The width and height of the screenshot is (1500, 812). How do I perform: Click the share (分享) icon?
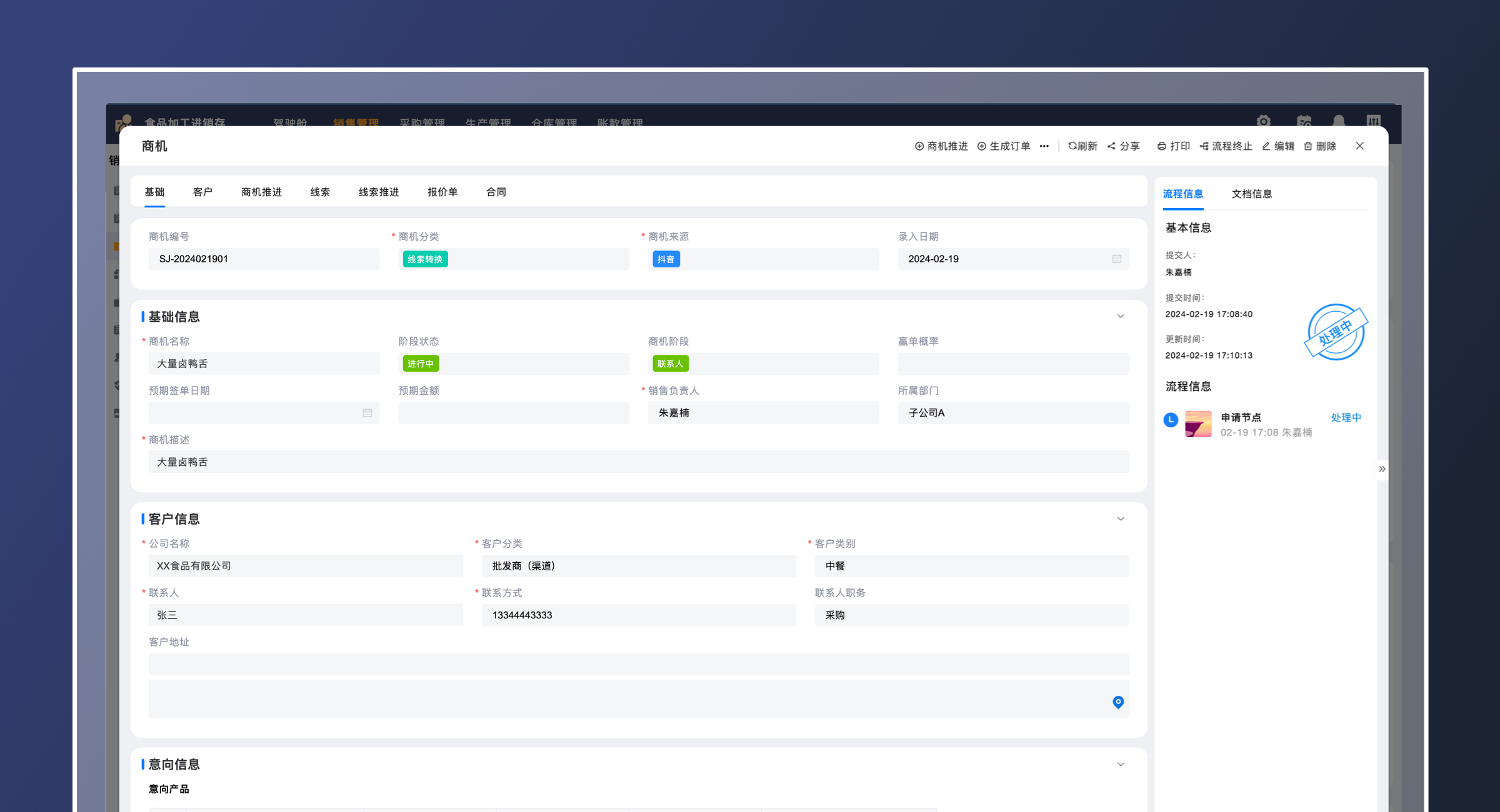[1111, 146]
